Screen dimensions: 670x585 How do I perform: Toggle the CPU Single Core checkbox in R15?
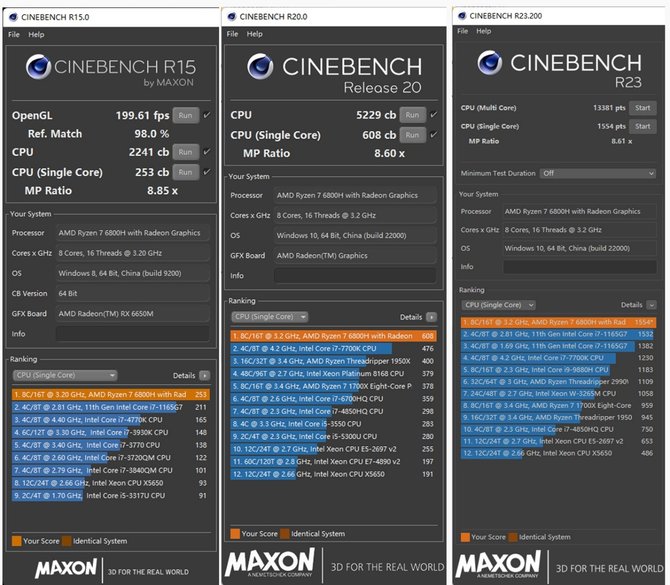pyautogui.click(x=207, y=171)
